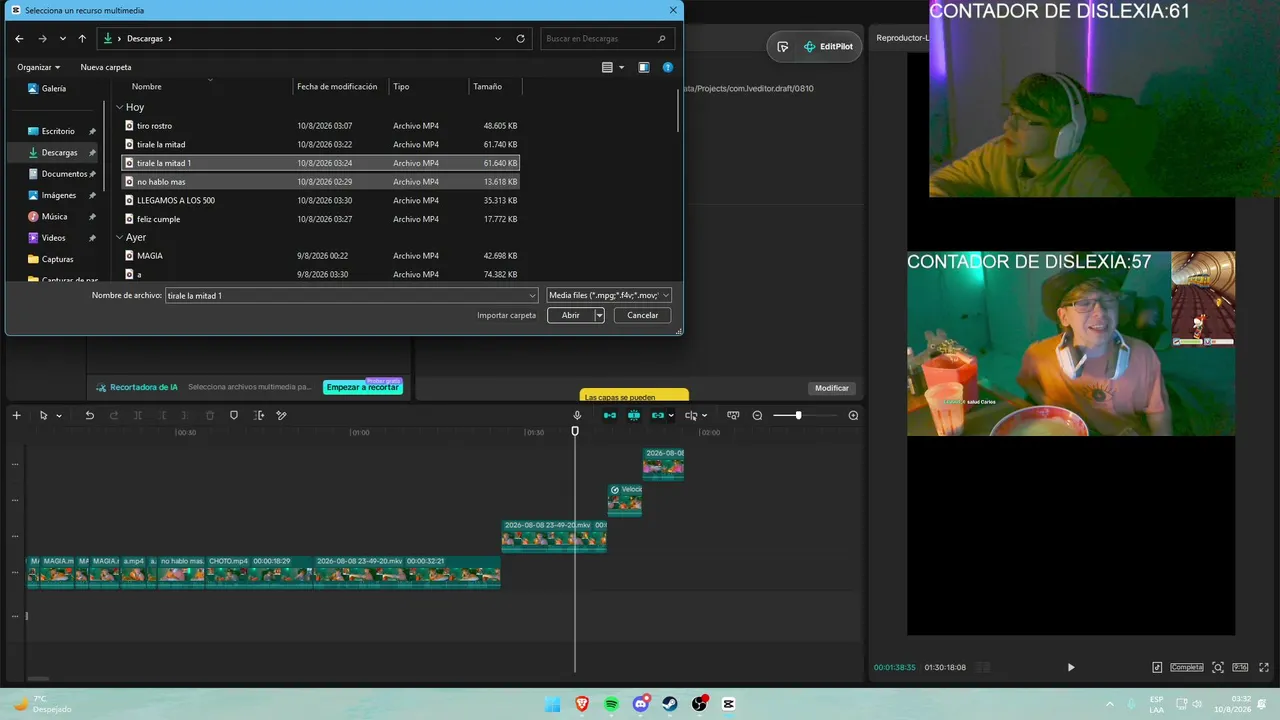Click the icon left of EditPilot
Screen dimensions: 1280x720
pos(782,46)
